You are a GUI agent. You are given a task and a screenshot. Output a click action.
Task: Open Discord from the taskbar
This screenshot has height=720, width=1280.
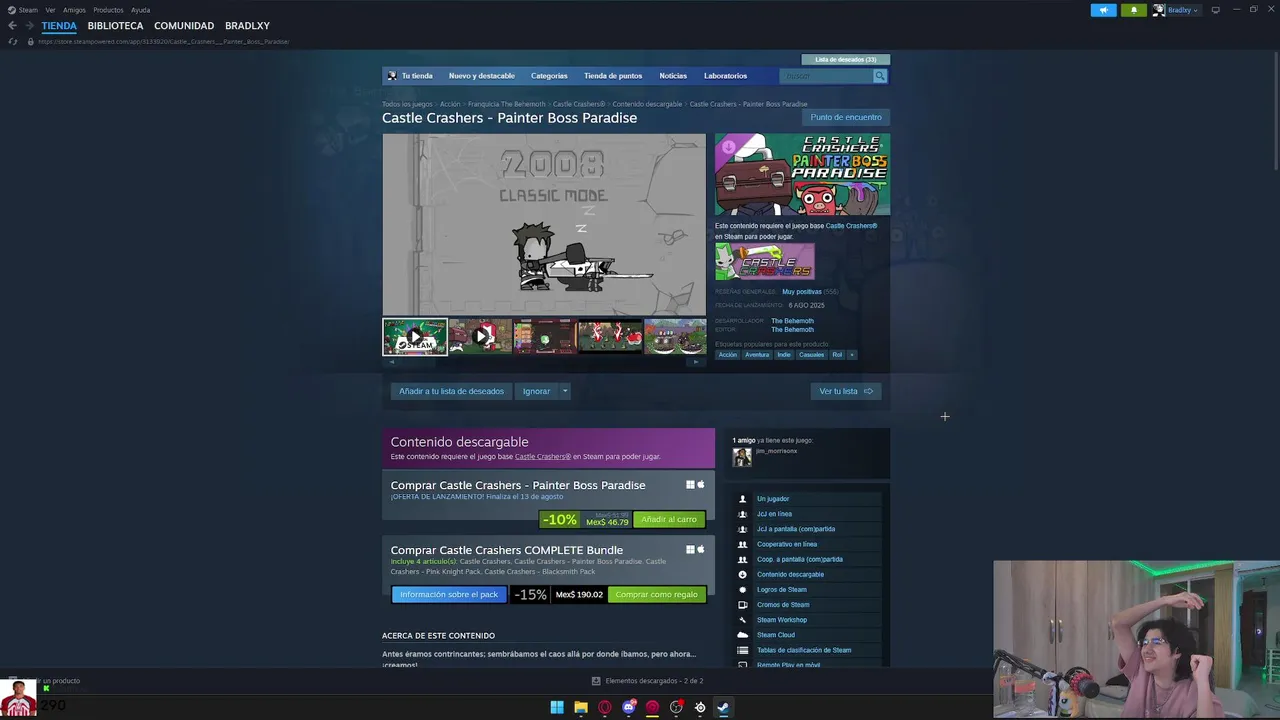(629, 707)
